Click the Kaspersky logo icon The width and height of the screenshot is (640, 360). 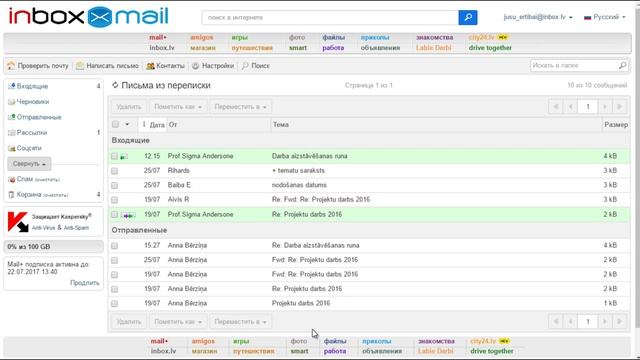click(18, 222)
